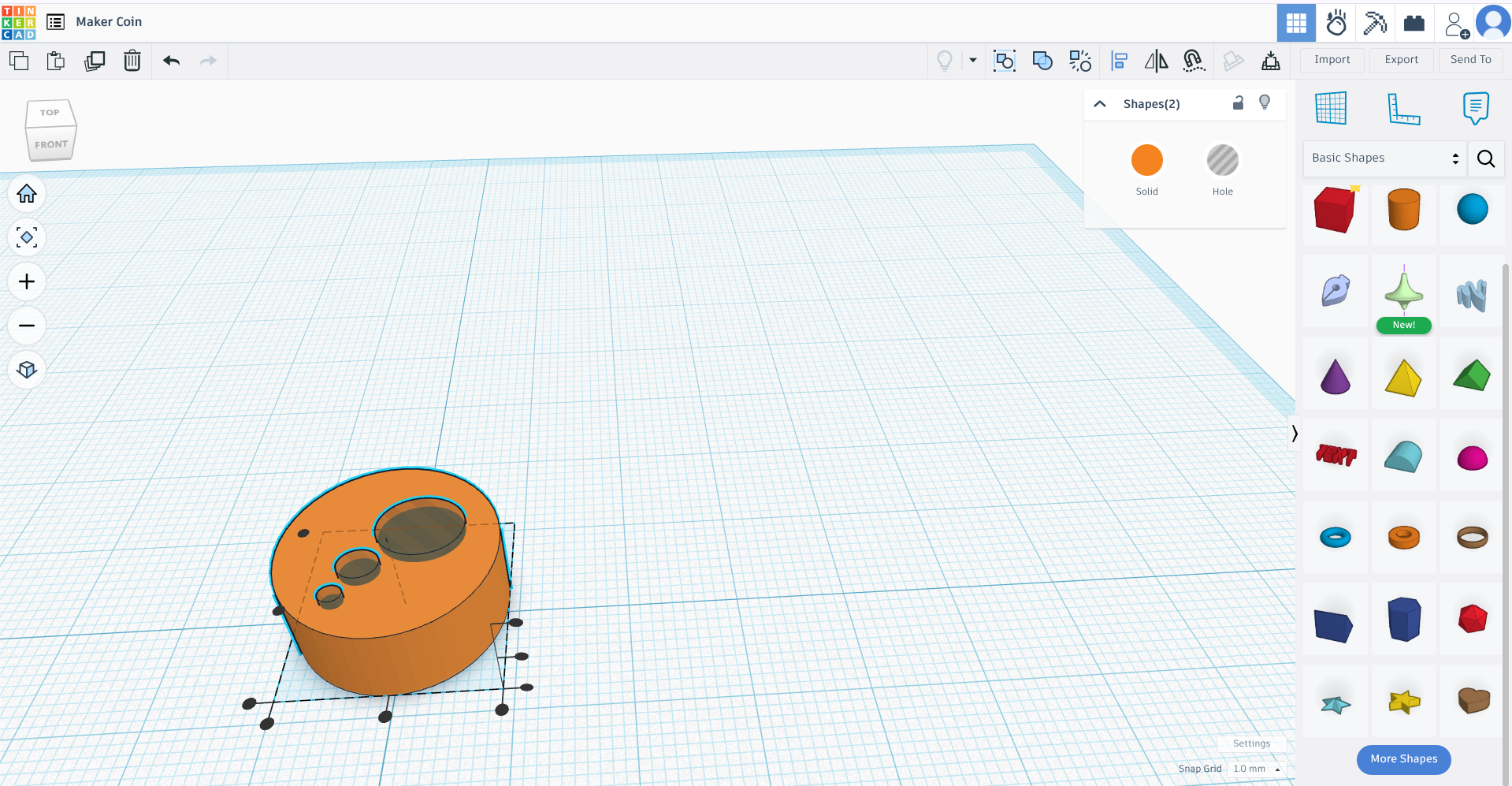Pick the yellow Star shape

click(1404, 701)
